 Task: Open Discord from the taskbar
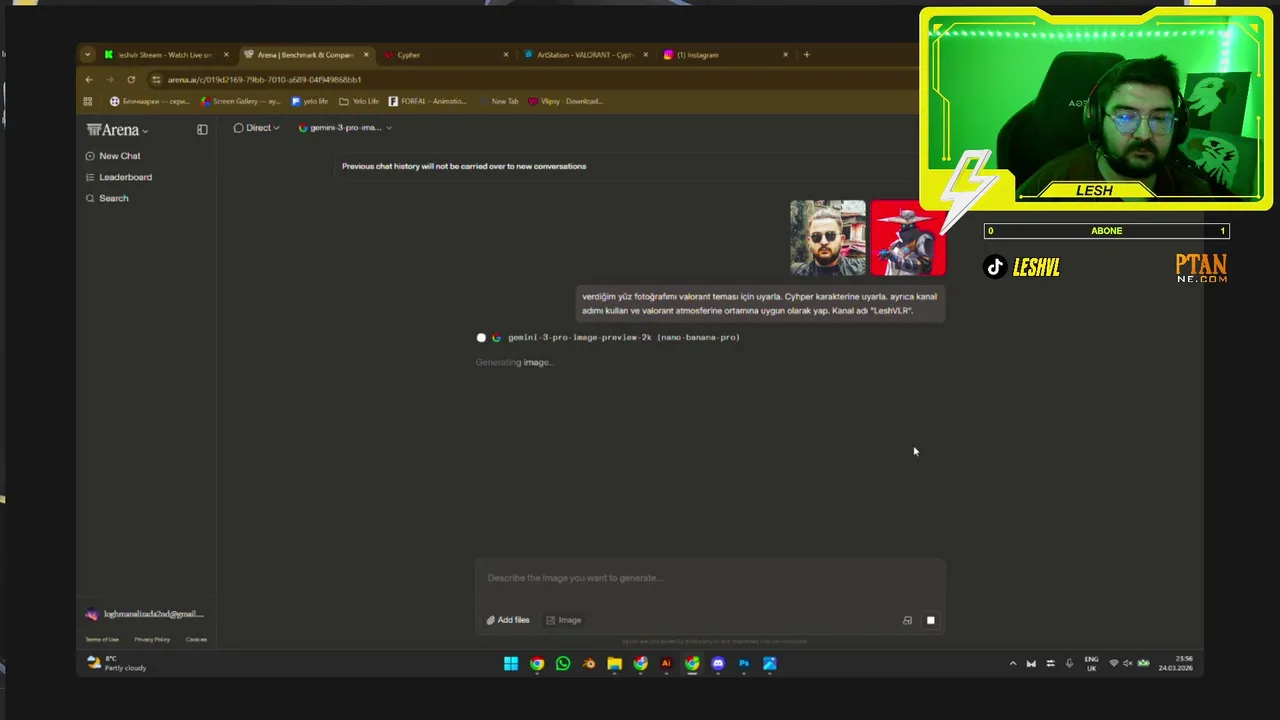718,663
